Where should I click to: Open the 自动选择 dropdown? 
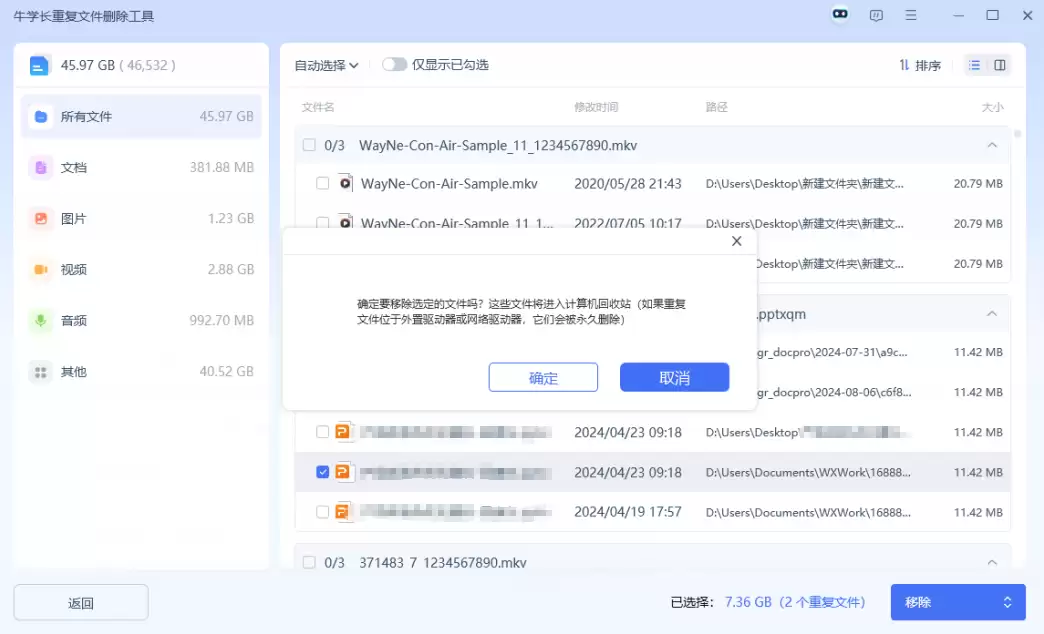click(x=326, y=65)
